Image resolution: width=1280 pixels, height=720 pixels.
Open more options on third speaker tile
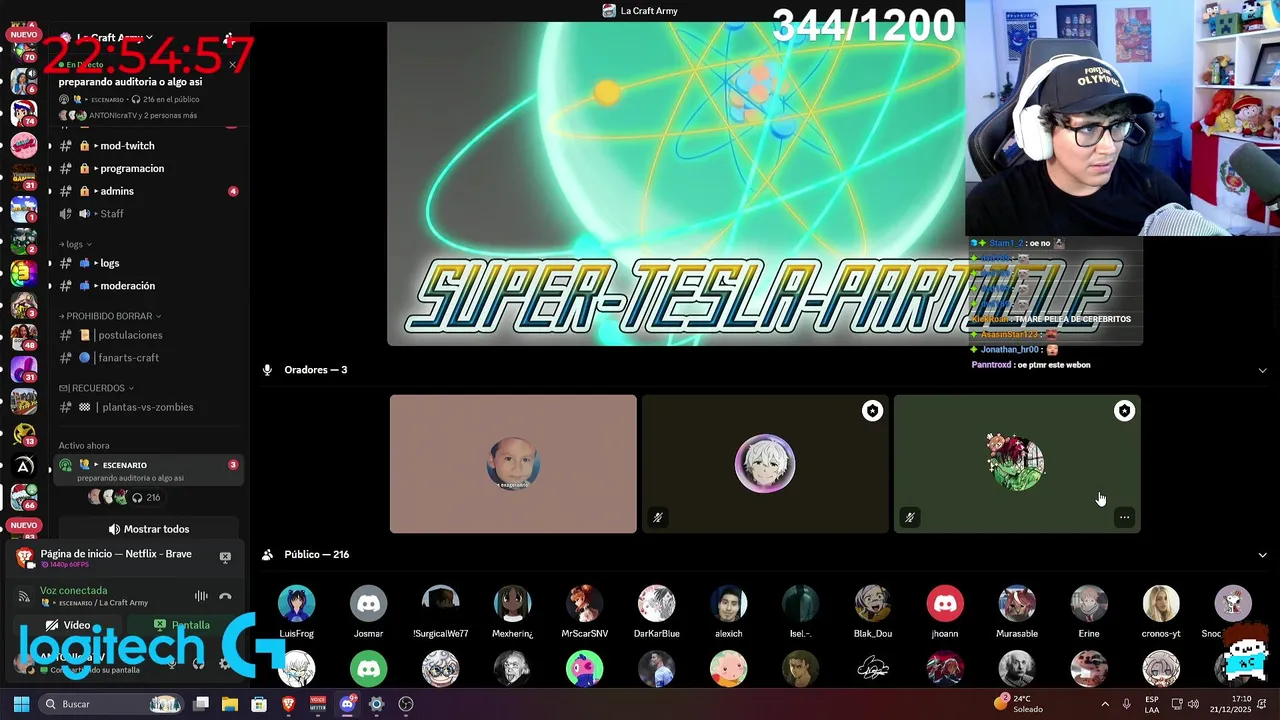point(1125,517)
